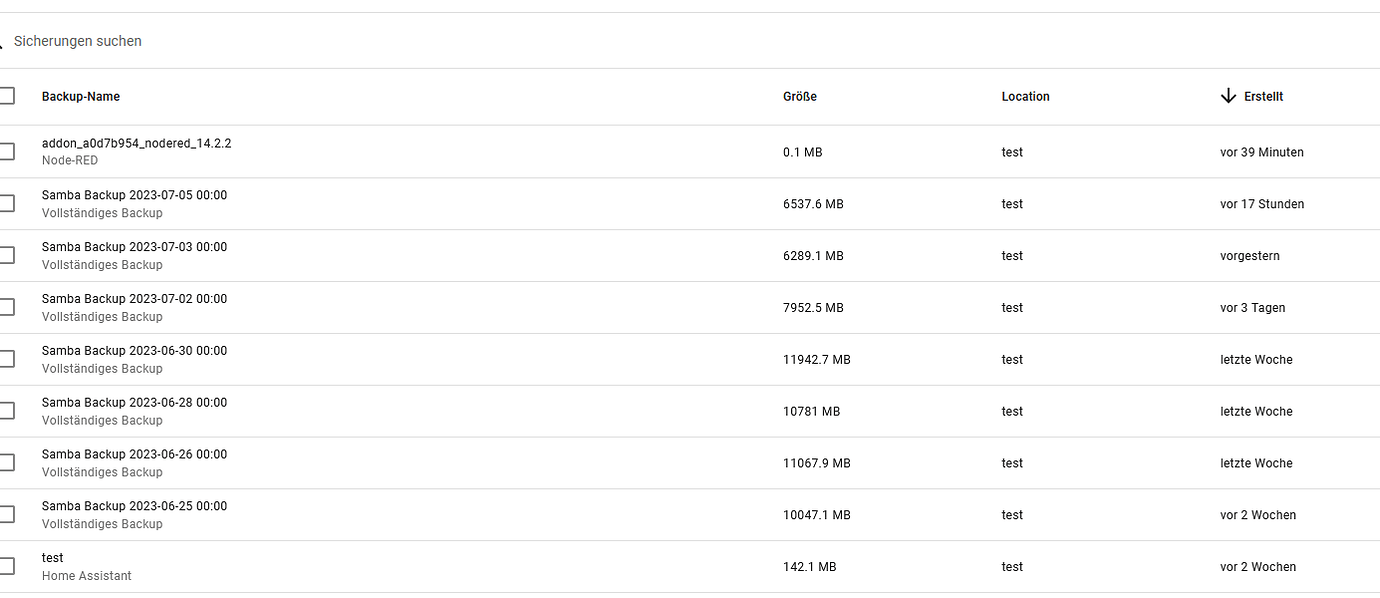Check the addon_a0d7b954_nodered_14.2.2 backup checkbox
1380x598 pixels.
6,152
